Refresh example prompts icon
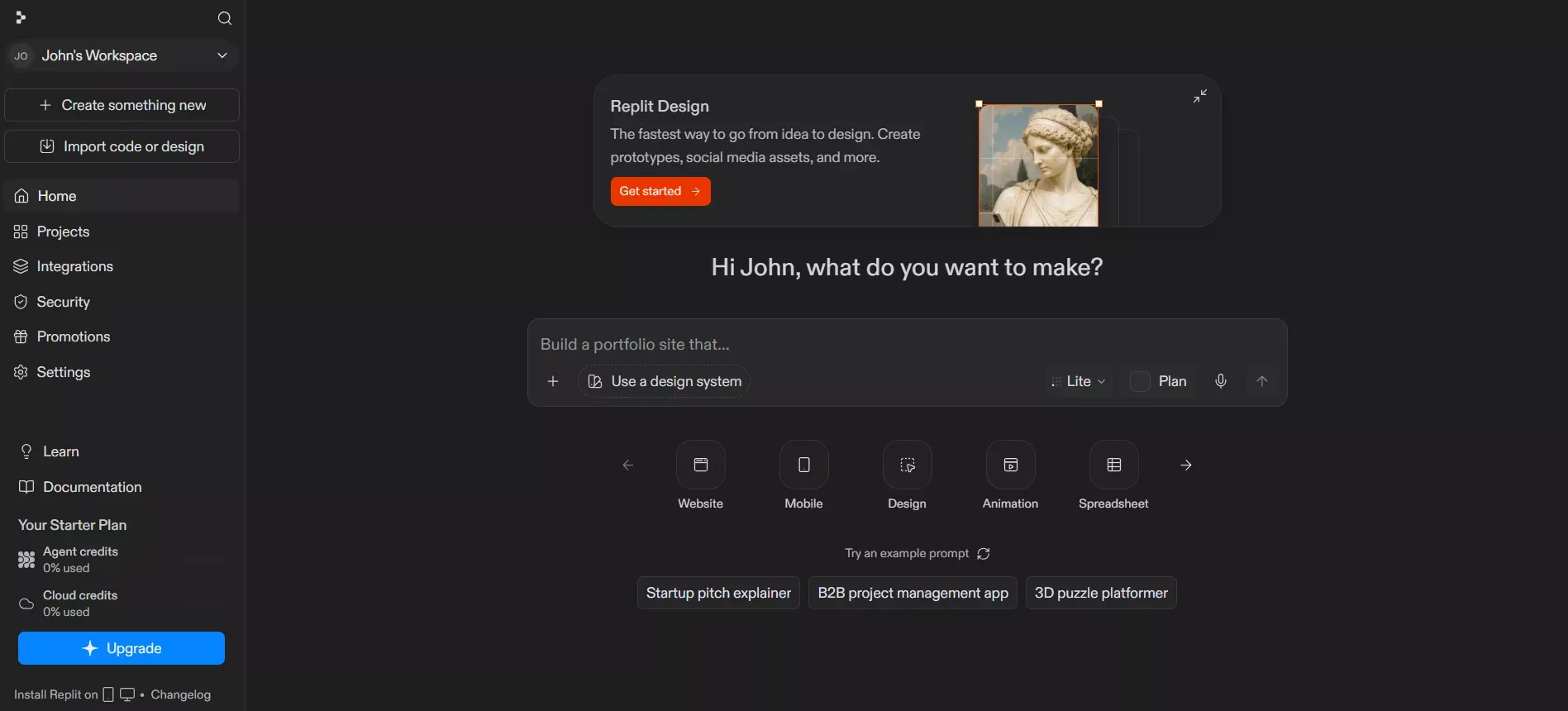 click(984, 553)
